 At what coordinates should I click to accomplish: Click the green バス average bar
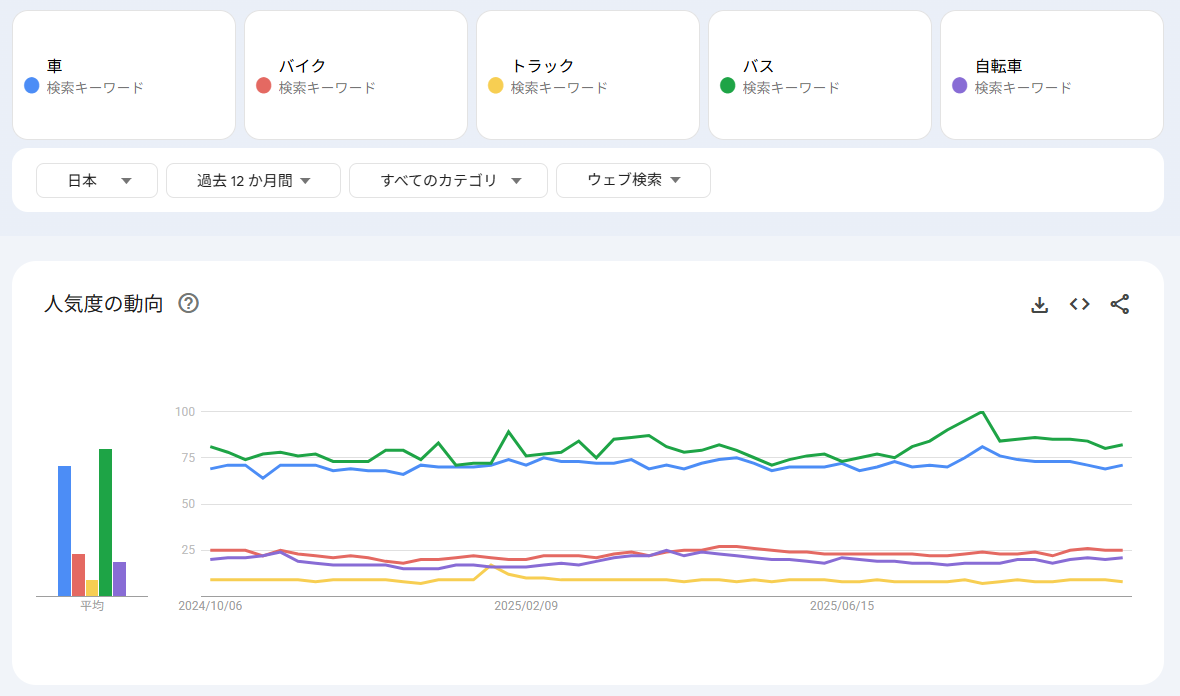[x=105, y=522]
